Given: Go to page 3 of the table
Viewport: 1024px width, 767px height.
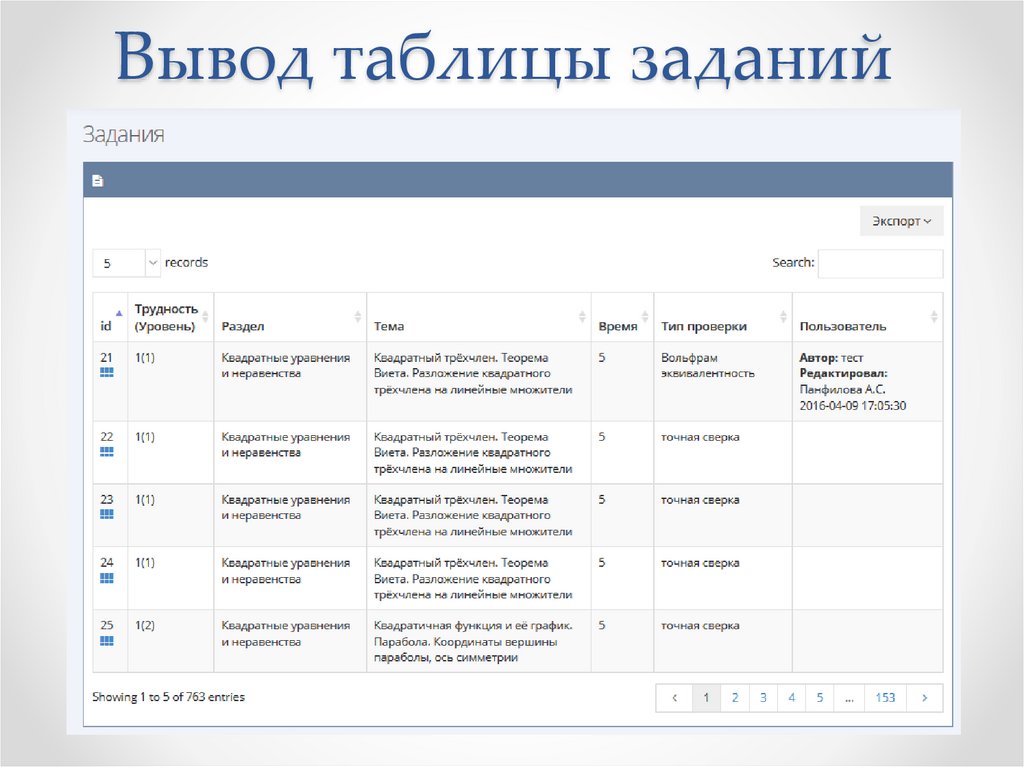Looking at the screenshot, I should click(763, 698).
